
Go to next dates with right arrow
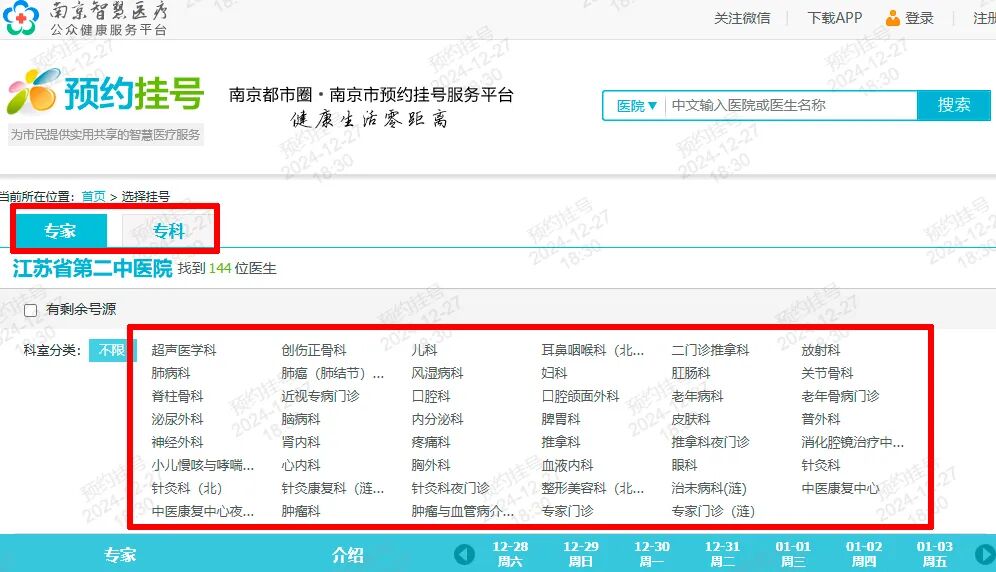[x=985, y=554]
